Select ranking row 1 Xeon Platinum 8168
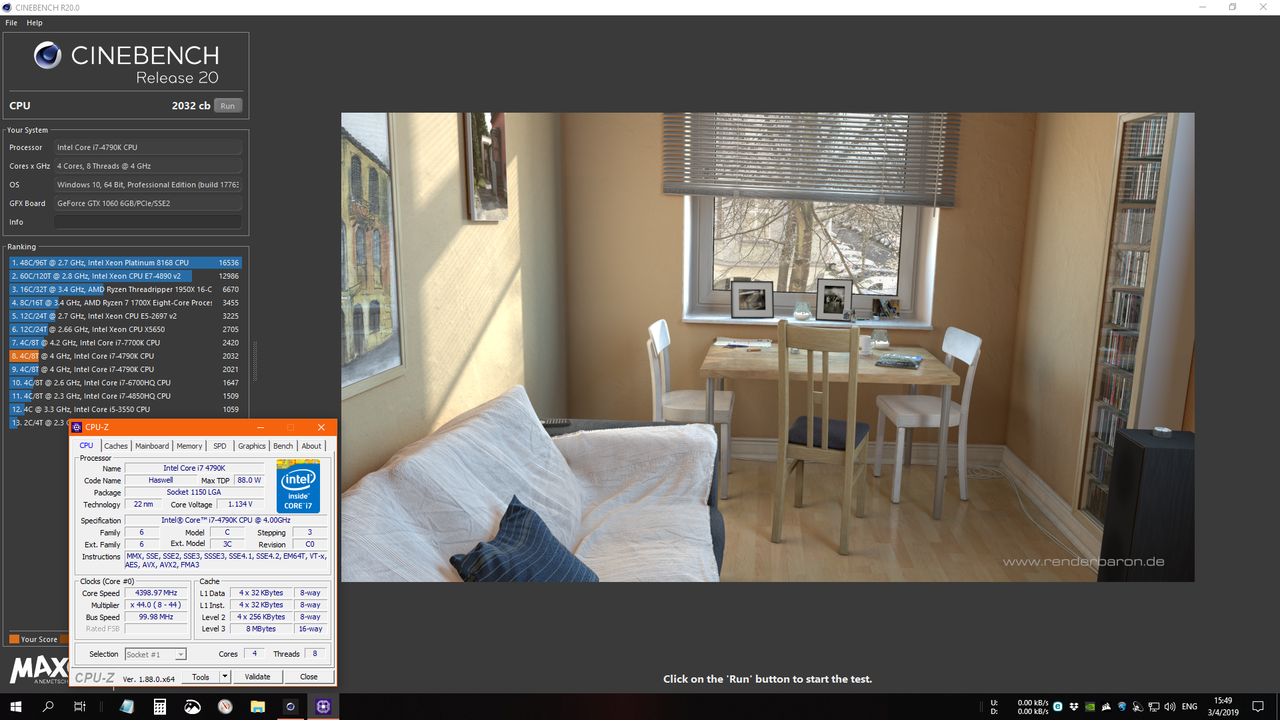The image size is (1280, 720). pos(126,263)
